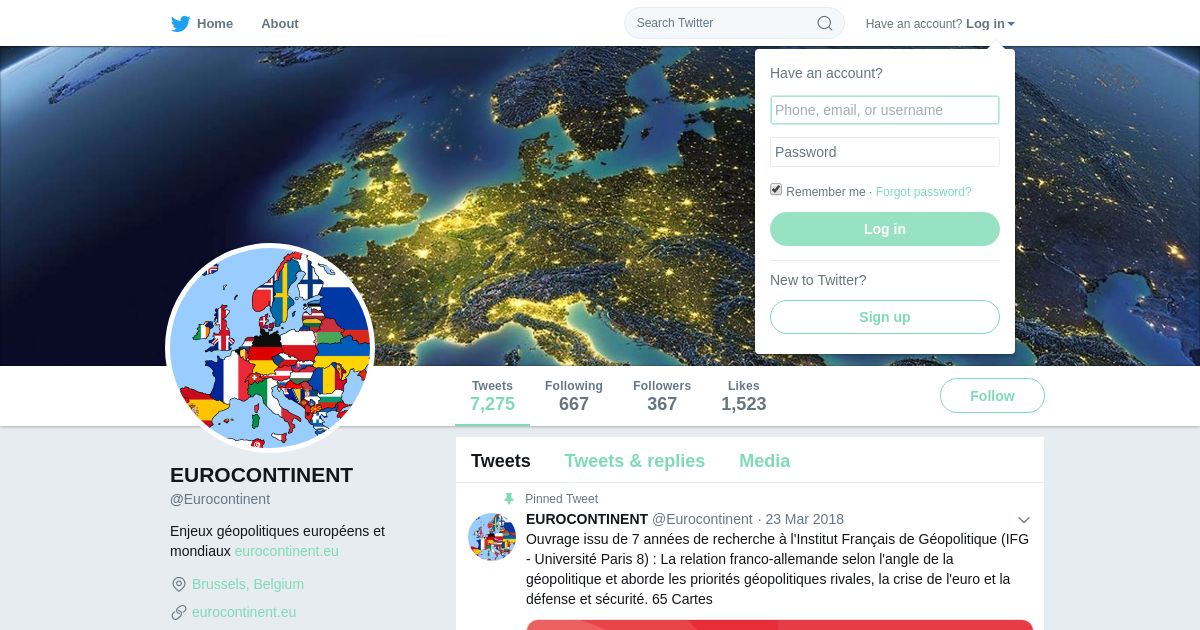
Task: Collapse the Log in dropdown caret
Action: pos(1011,24)
